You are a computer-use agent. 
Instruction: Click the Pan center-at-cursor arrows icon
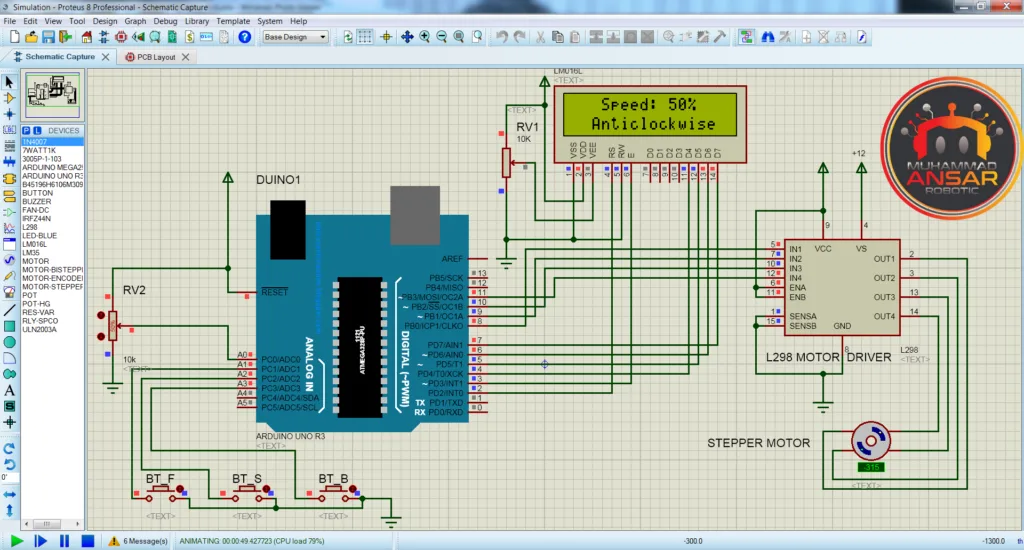click(x=407, y=37)
